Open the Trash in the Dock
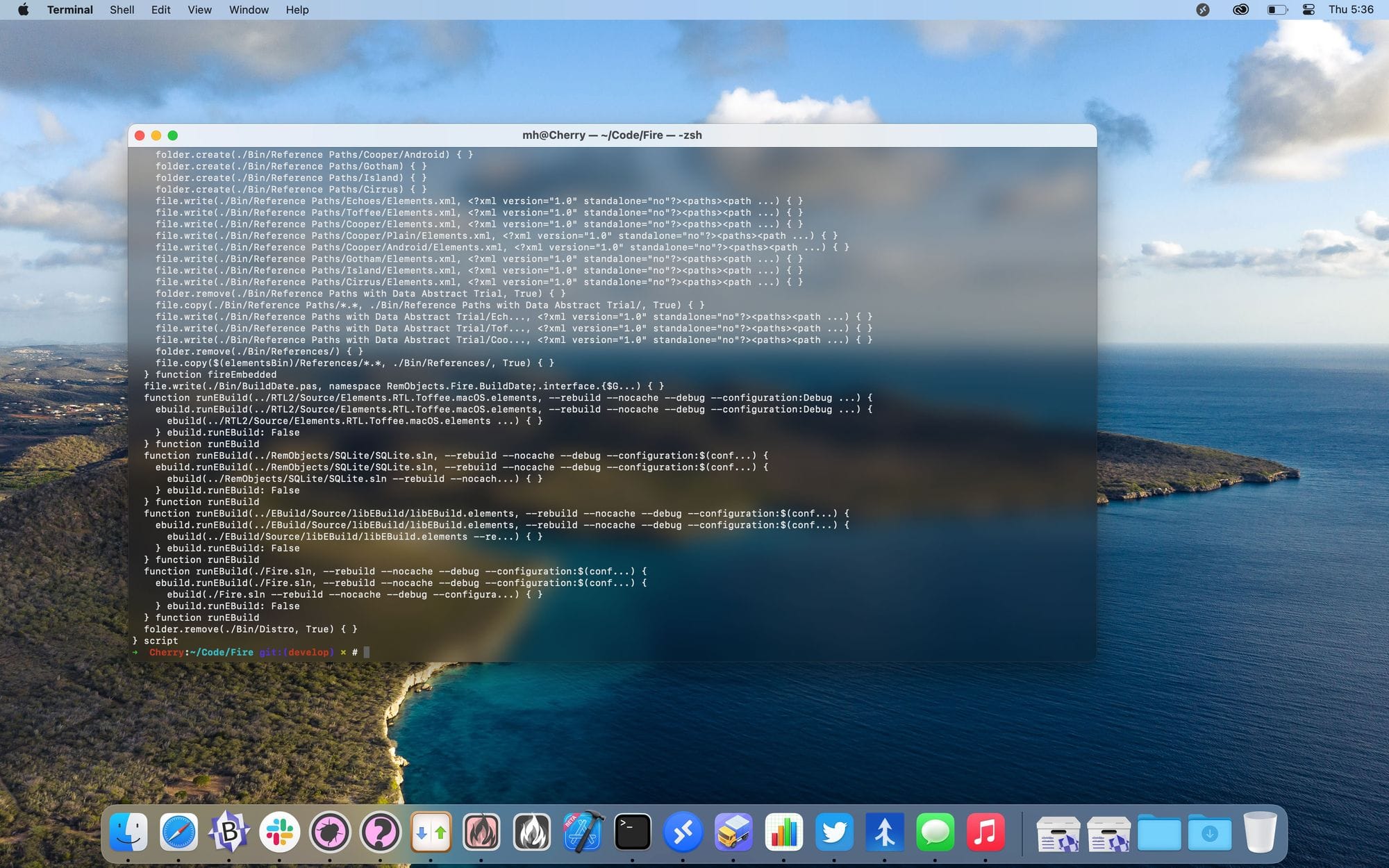 [1260, 832]
